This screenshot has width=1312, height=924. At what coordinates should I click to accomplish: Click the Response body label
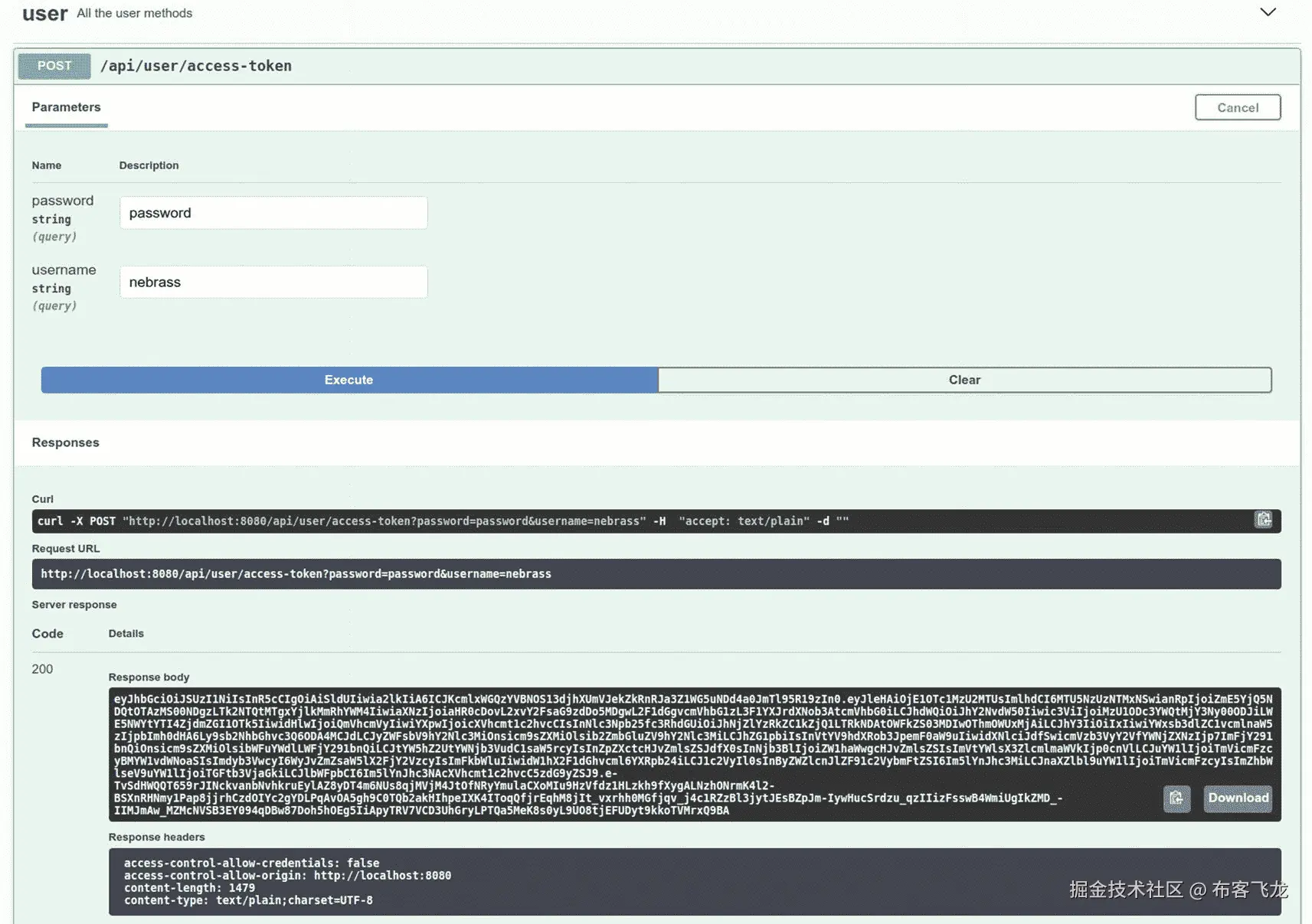point(149,677)
